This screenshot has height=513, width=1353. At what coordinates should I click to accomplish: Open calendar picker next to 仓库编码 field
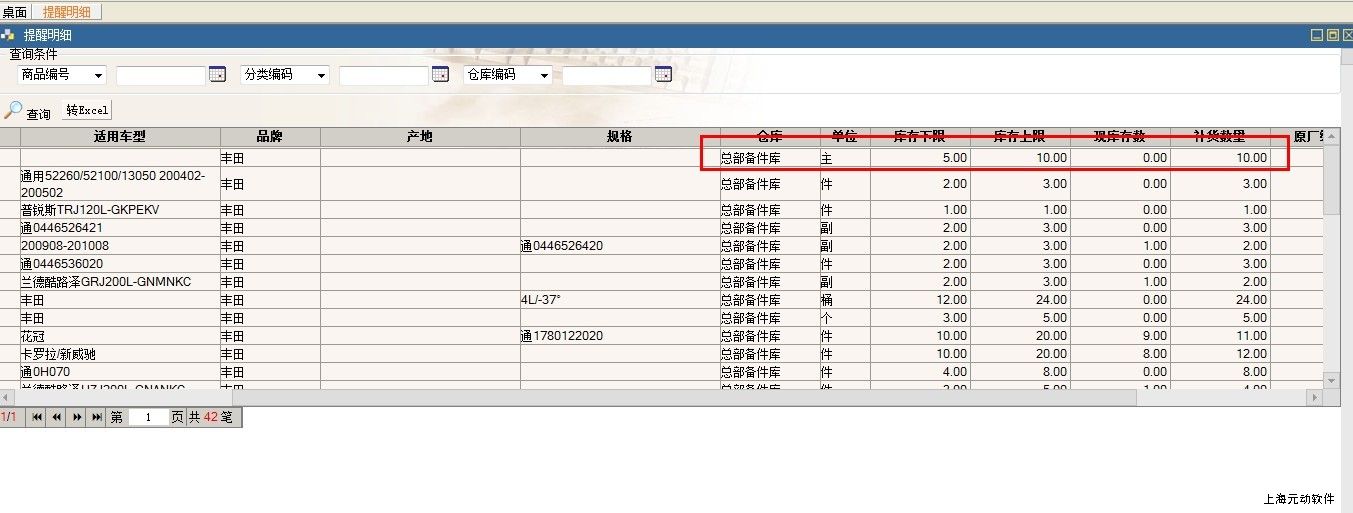click(x=663, y=75)
